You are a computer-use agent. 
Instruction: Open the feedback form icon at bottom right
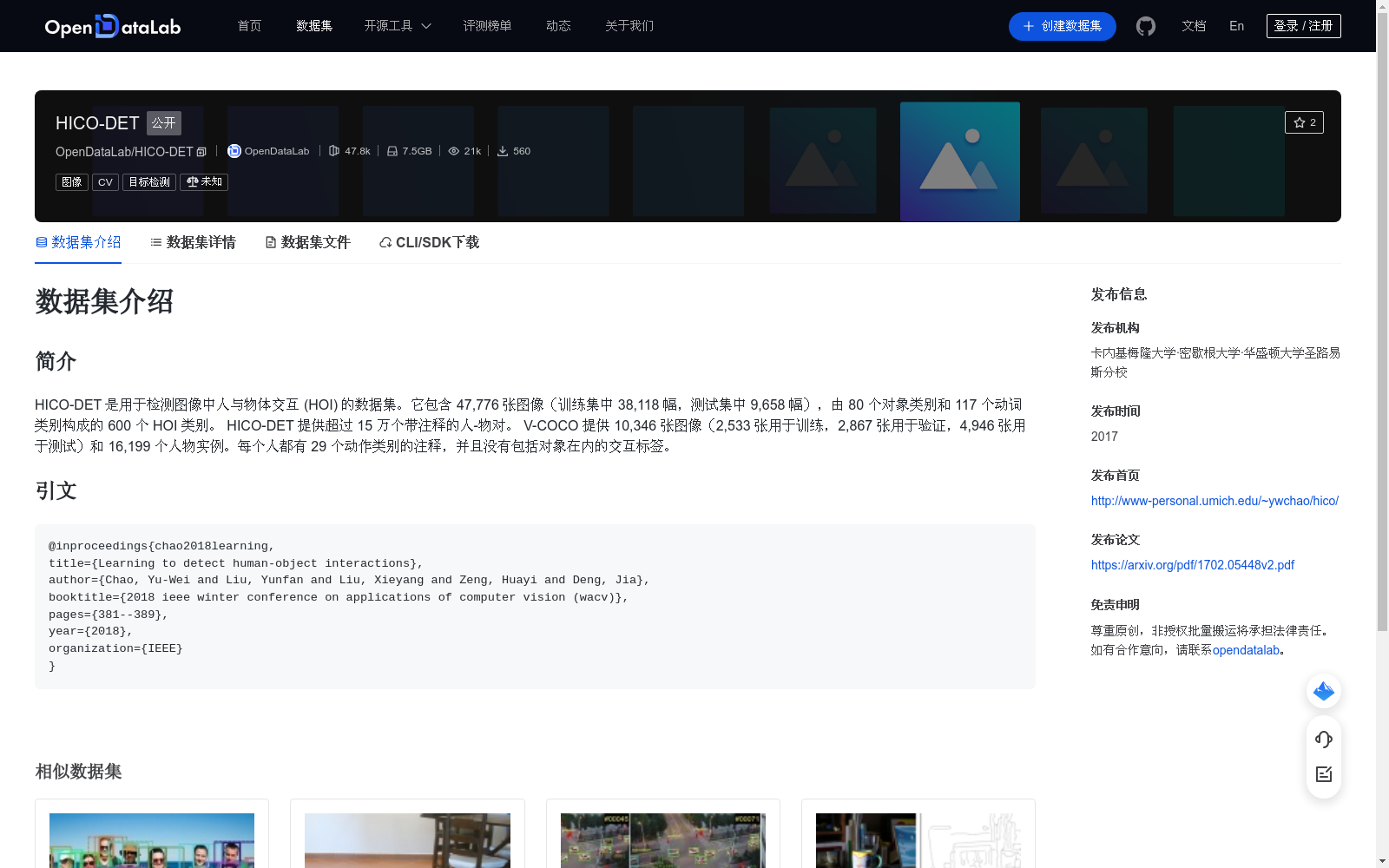point(1323,774)
